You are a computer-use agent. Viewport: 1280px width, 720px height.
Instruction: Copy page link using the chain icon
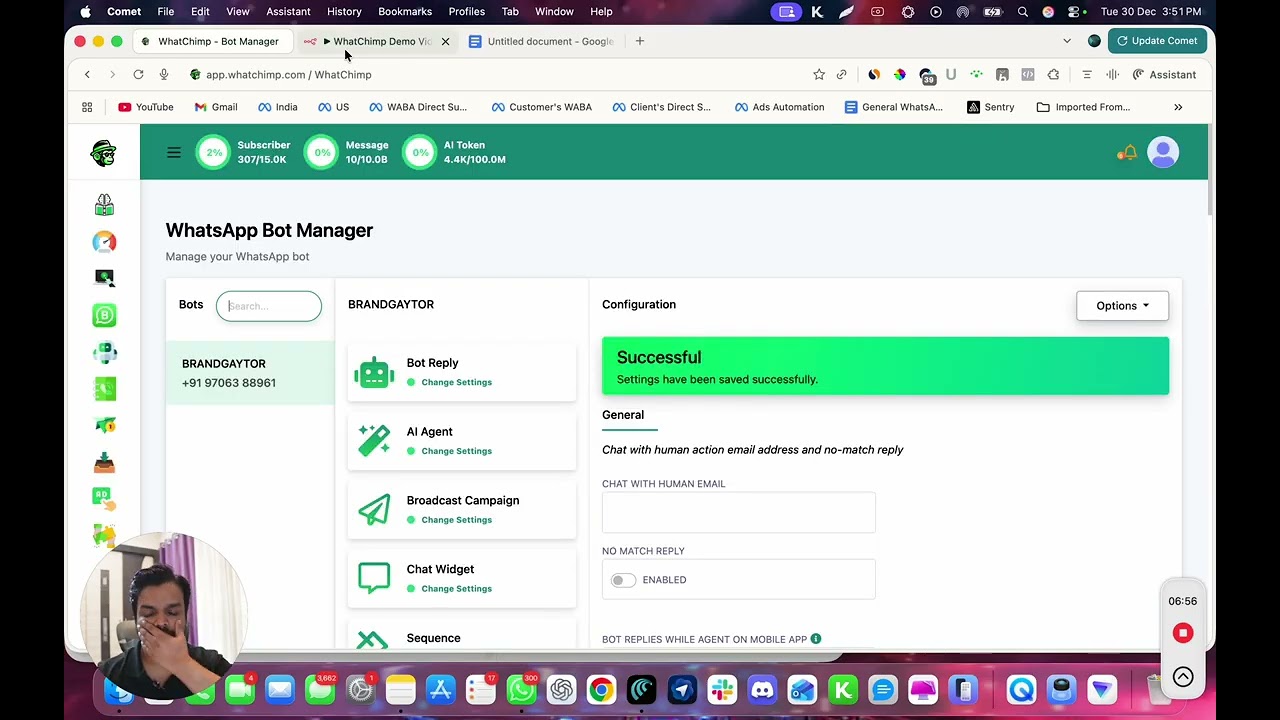tap(842, 75)
